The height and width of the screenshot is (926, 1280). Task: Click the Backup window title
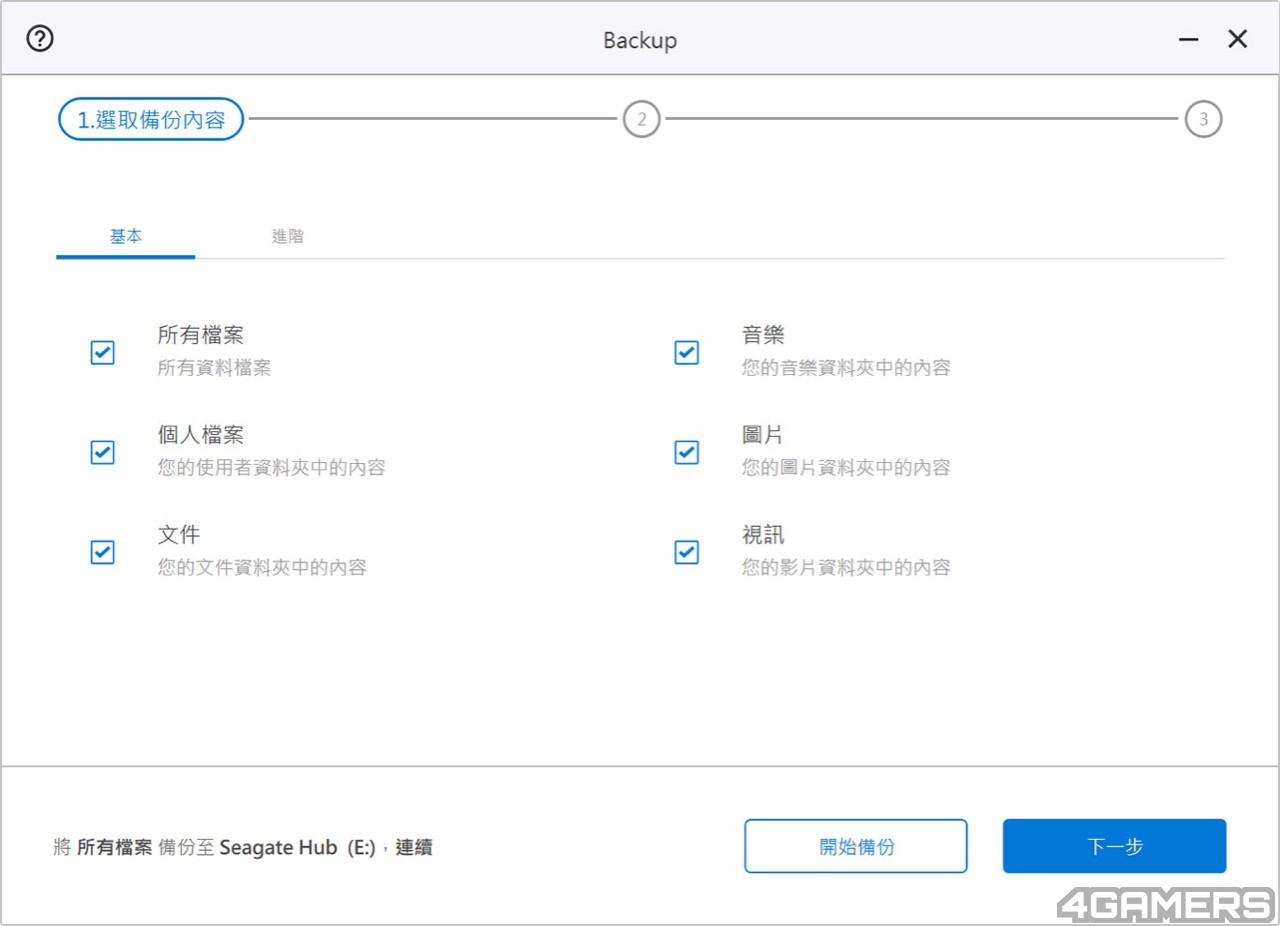tap(640, 40)
